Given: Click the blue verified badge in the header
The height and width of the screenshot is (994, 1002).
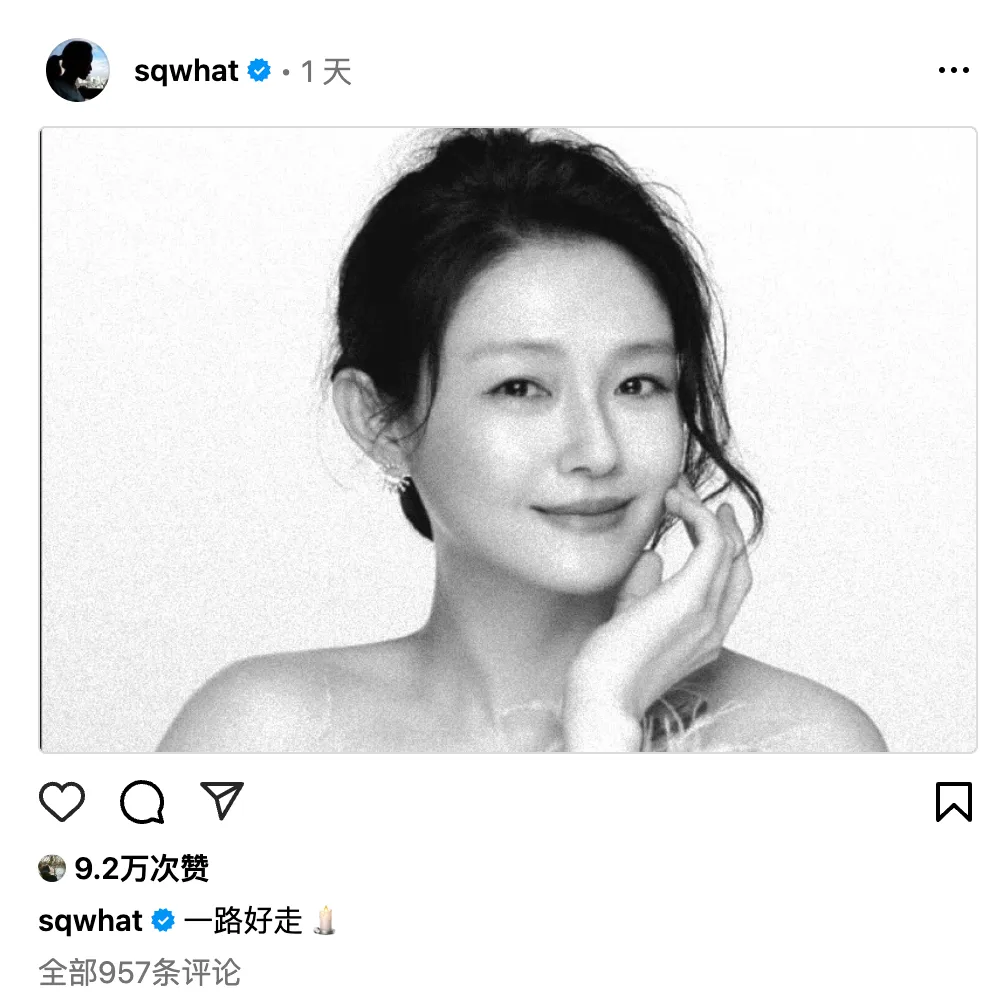Looking at the screenshot, I should click(259, 70).
